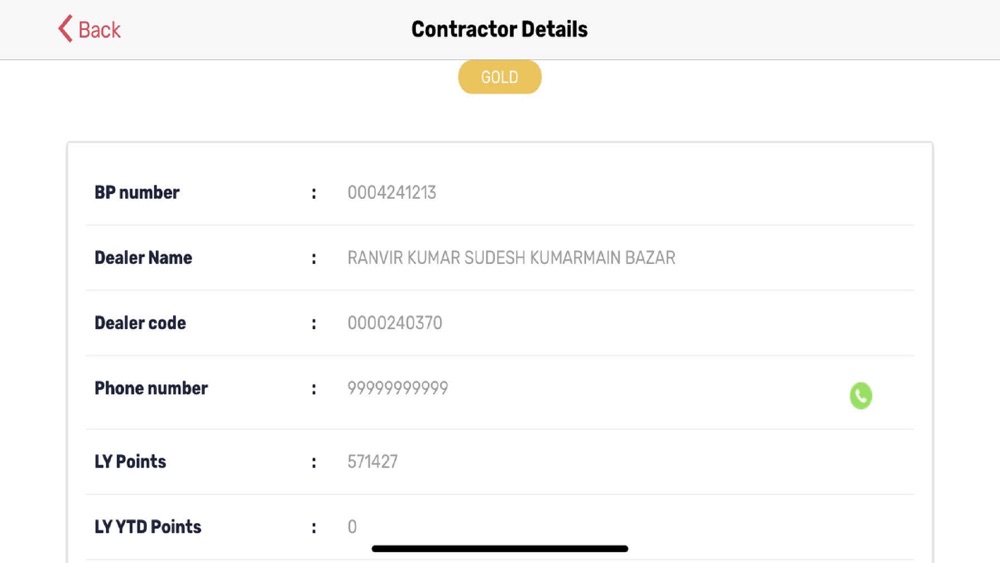Click the BP number label

pyautogui.click(x=137, y=193)
